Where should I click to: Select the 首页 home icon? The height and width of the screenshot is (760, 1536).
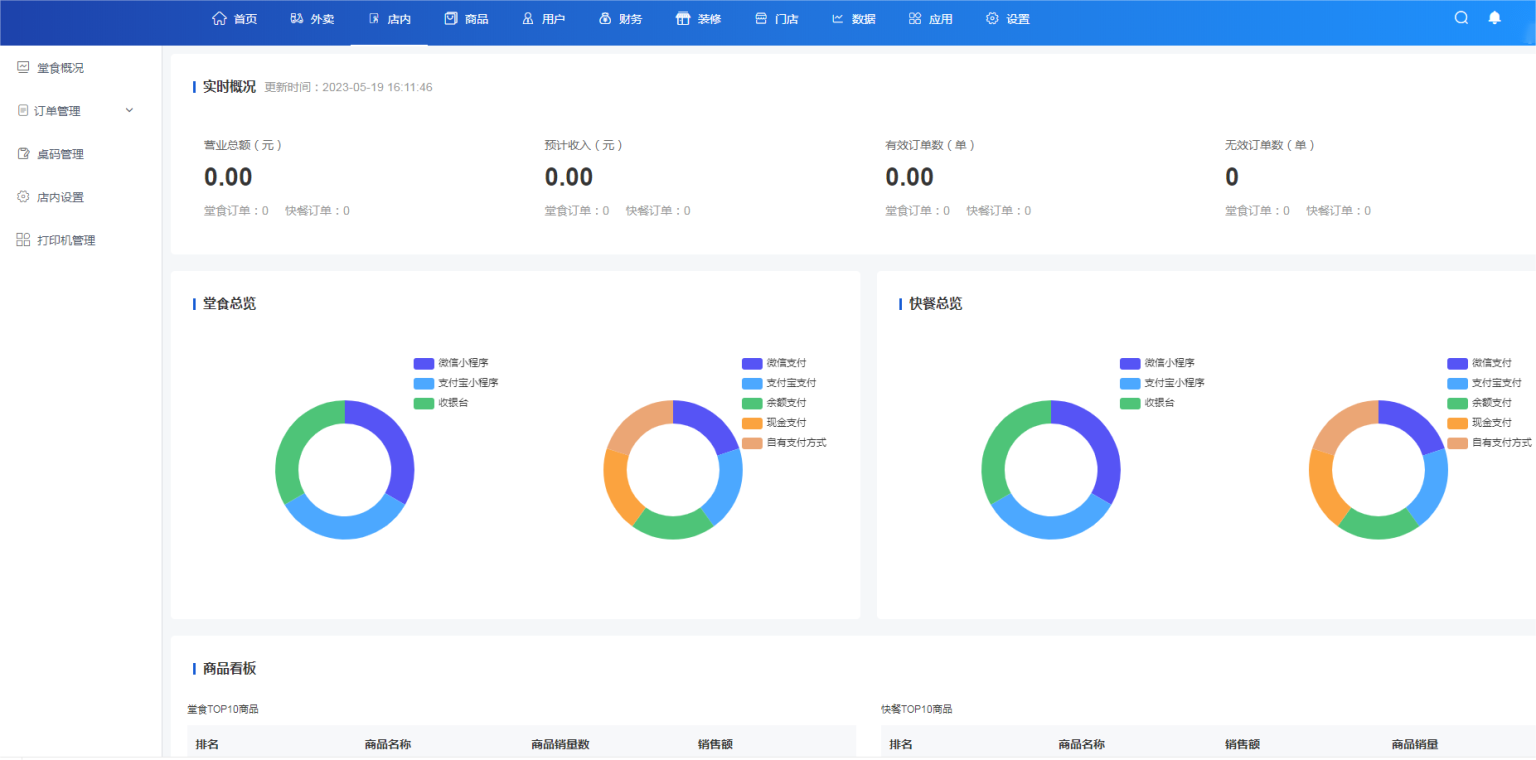218,17
